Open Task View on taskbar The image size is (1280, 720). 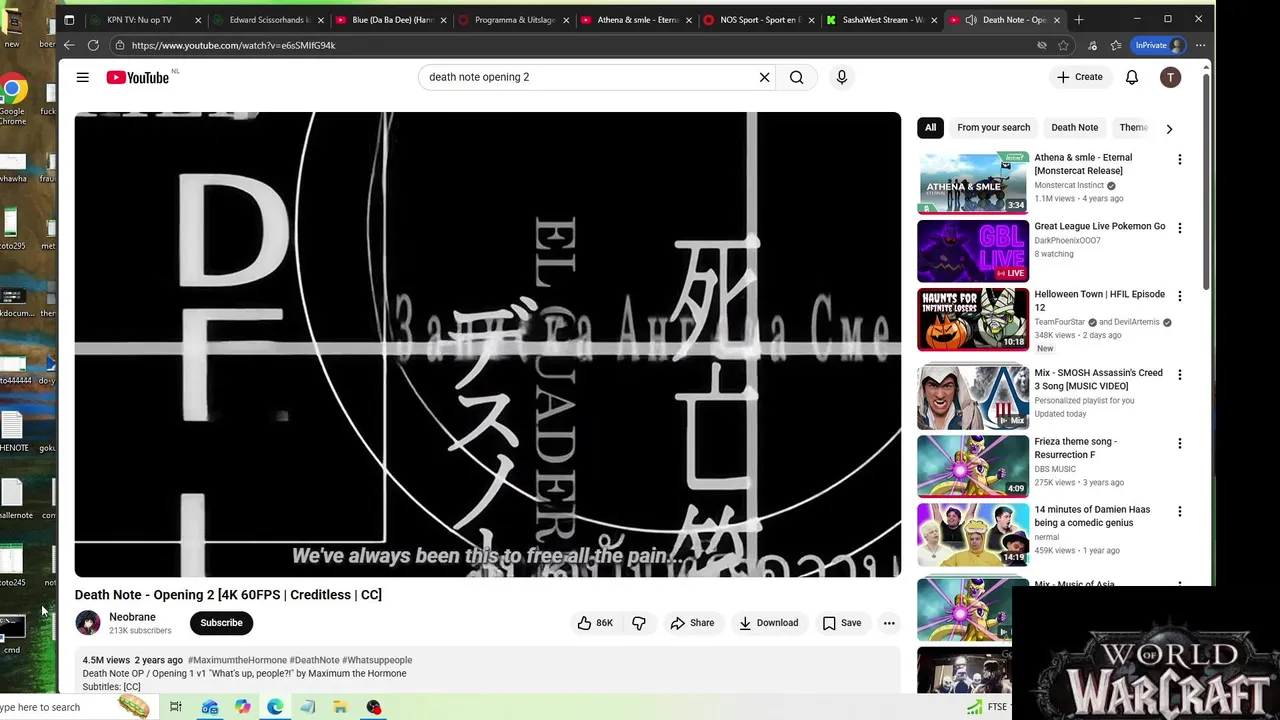pos(175,707)
